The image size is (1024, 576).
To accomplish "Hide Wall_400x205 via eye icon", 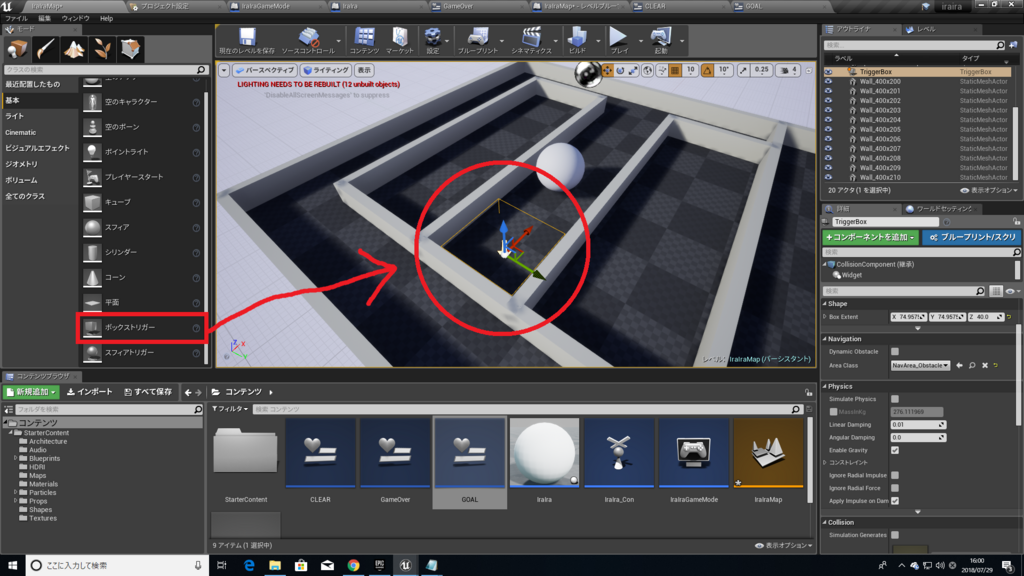I will pos(828,129).
